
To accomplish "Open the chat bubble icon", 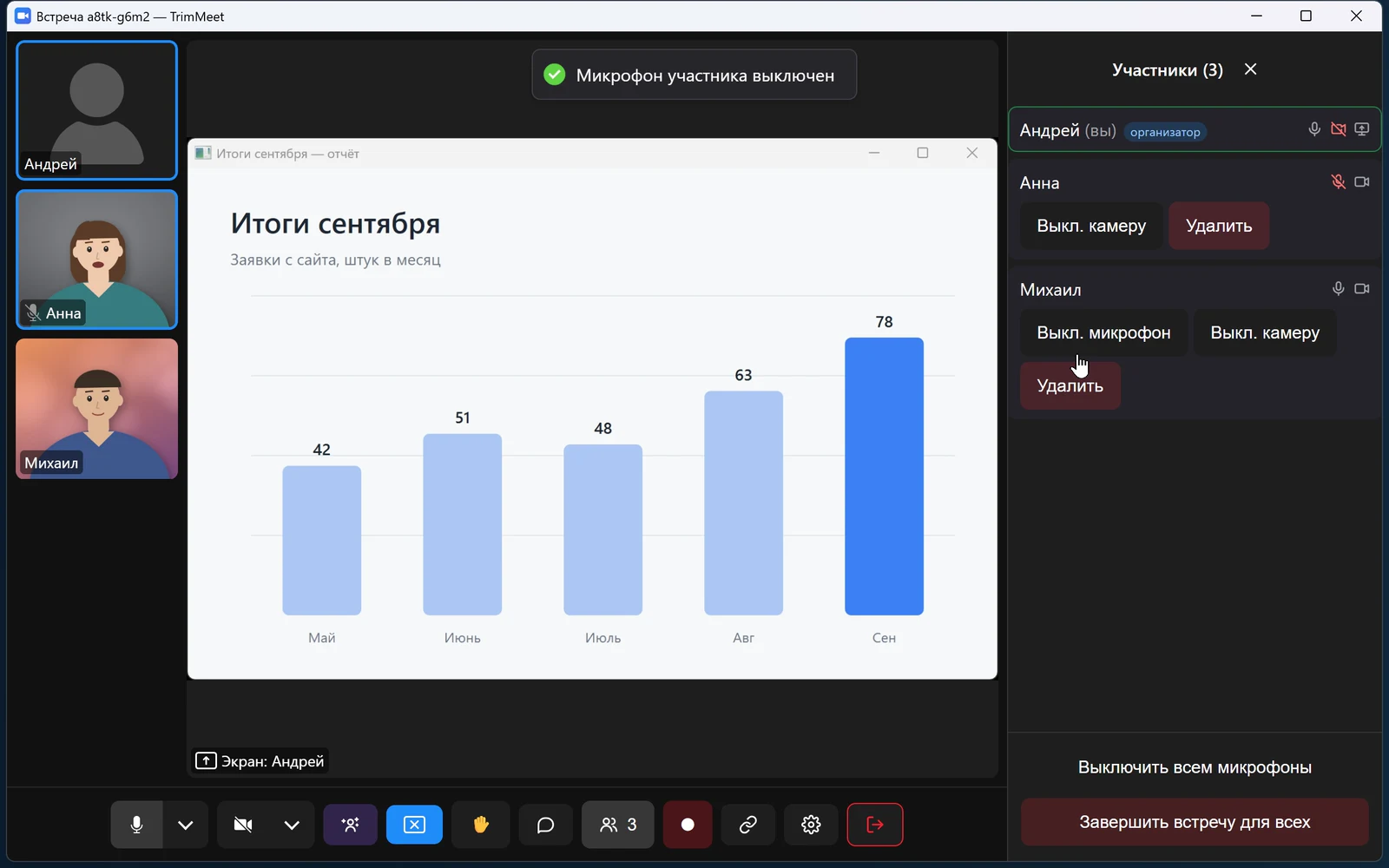I will (x=545, y=825).
